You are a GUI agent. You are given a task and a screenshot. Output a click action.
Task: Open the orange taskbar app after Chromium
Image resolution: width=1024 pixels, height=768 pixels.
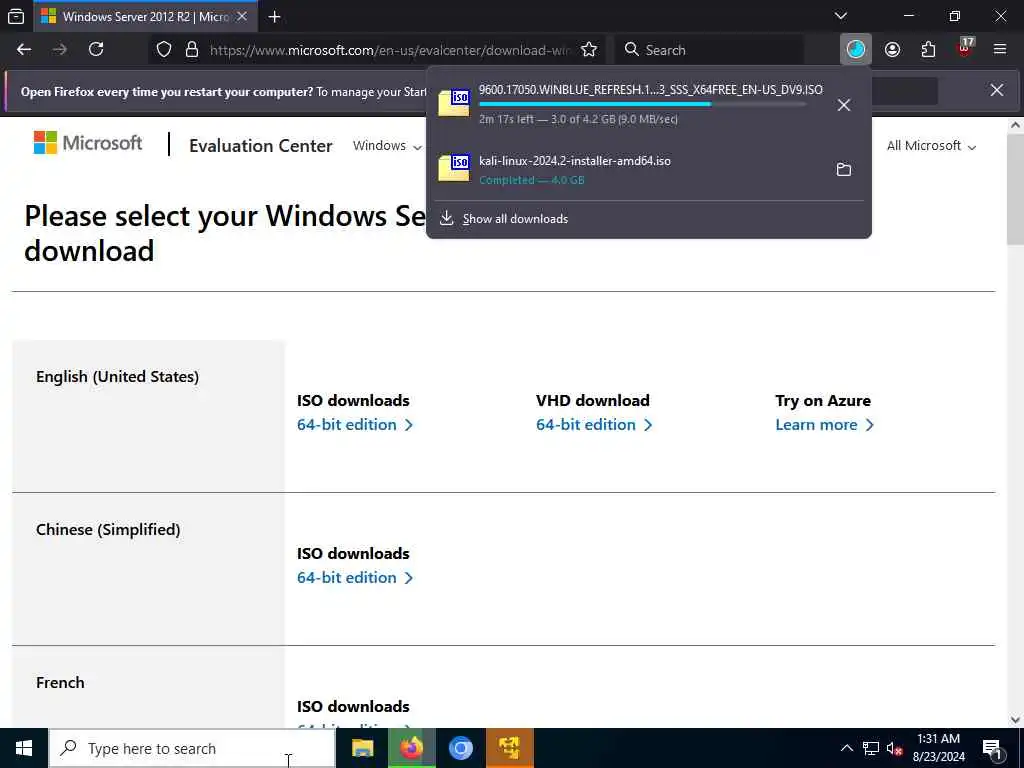pos(509,748)
